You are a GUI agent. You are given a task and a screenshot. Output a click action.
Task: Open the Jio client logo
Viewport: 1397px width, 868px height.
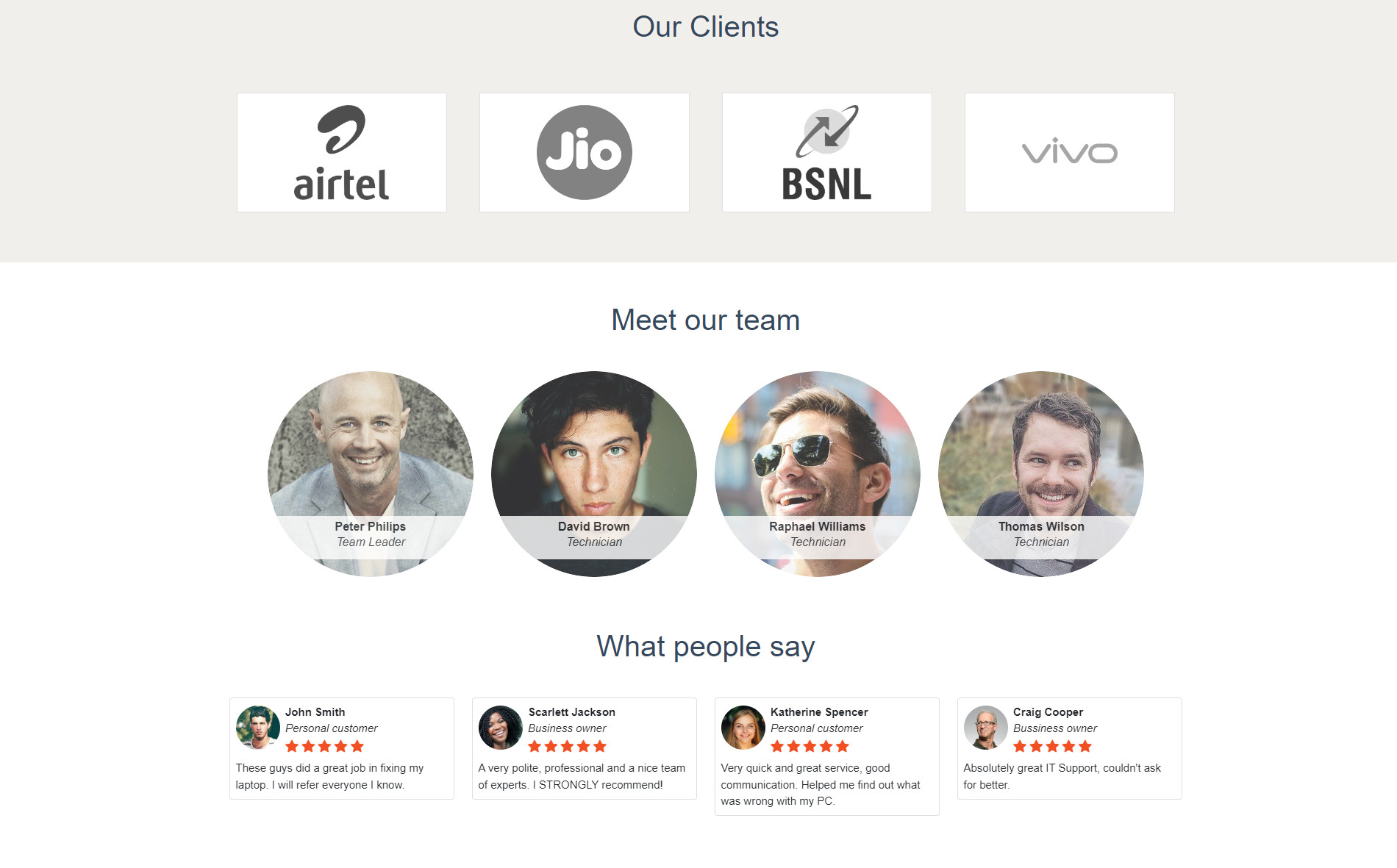coord(584,152)
